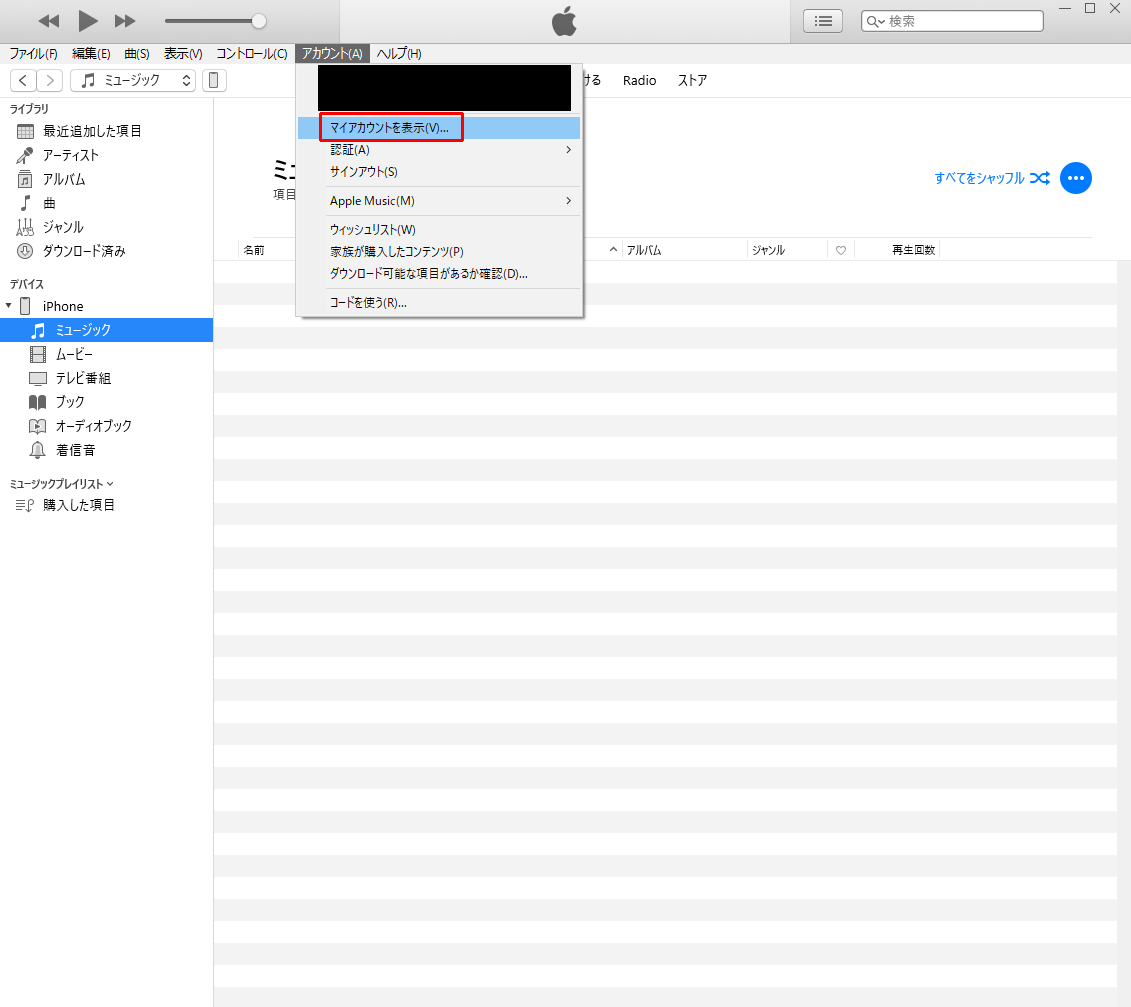Sort songs by the 名前 column
This screenshot has height=1007, width=1131.
[x=255, y=249]
